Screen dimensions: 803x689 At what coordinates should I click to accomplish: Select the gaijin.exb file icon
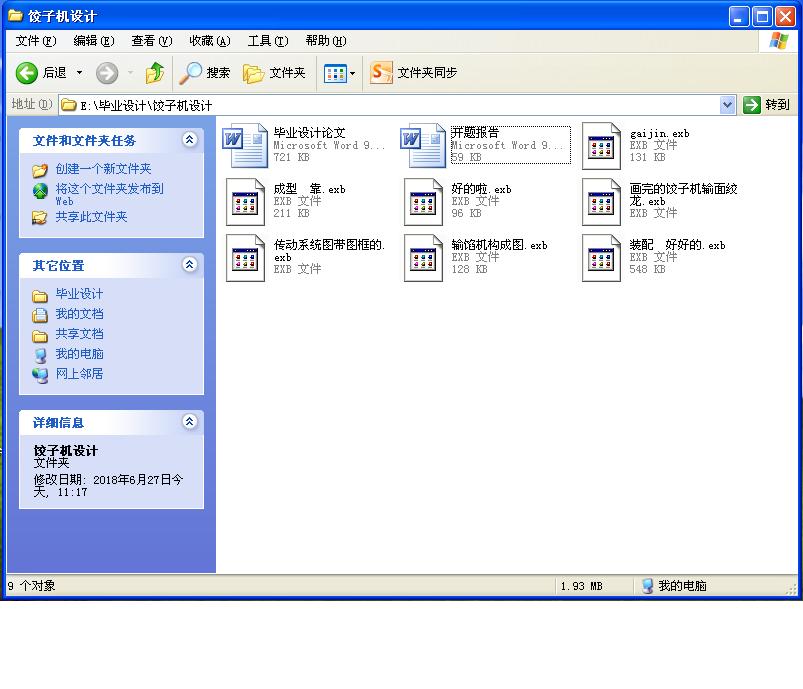pos(601,145)
